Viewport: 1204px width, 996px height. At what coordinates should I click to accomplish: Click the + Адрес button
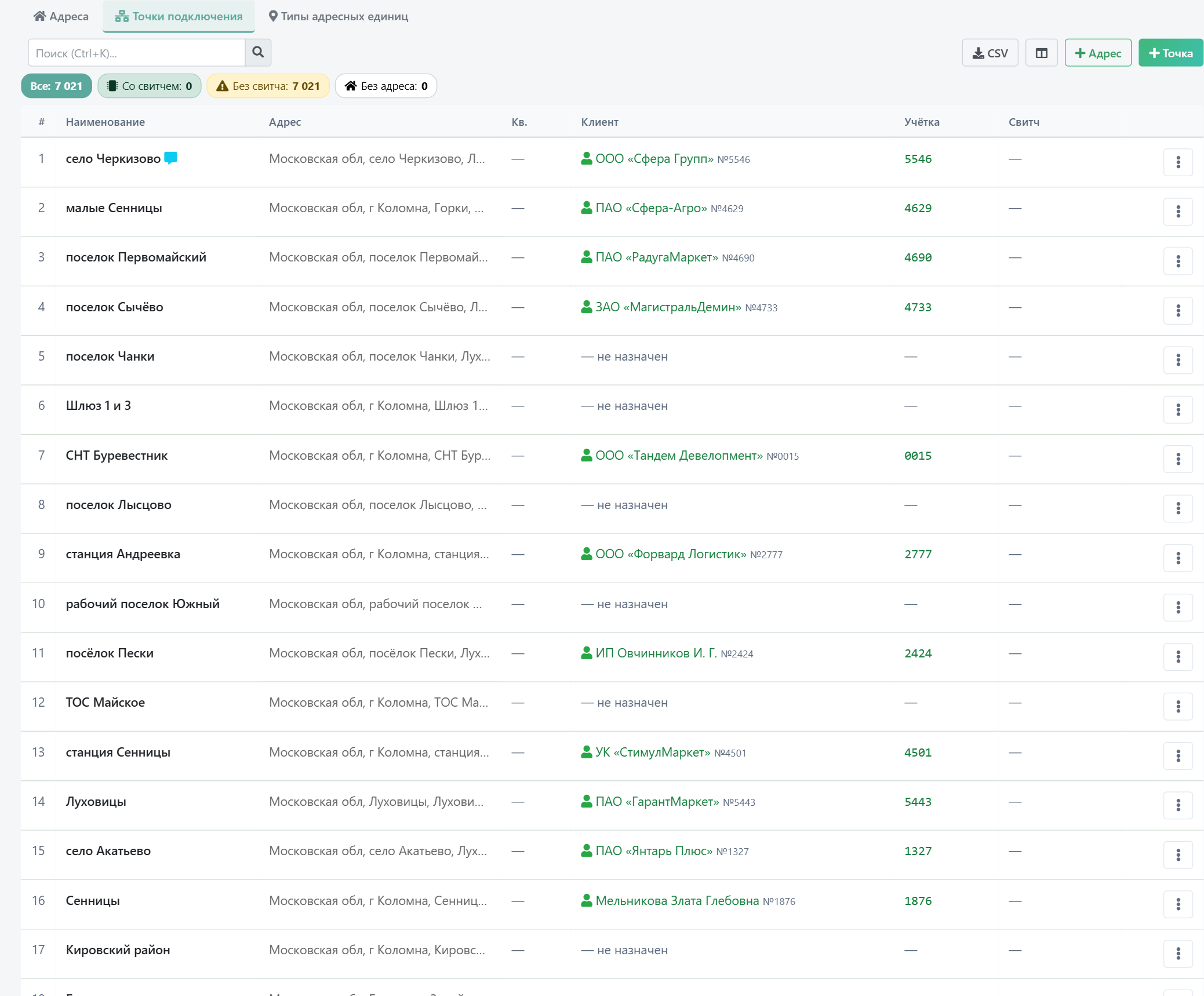coord(1098,53)
